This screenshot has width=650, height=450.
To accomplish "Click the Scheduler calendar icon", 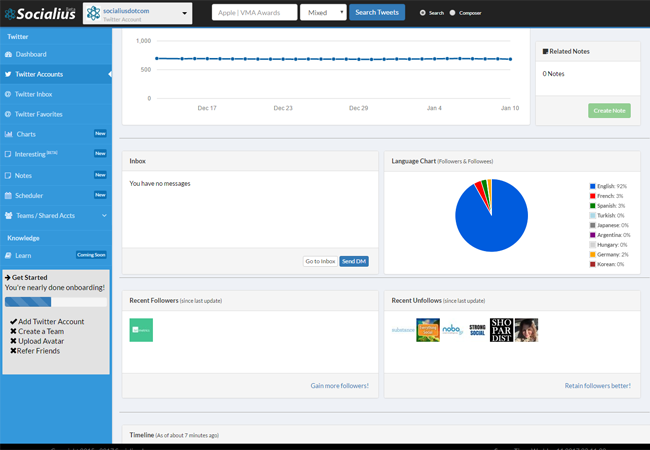I will pos(8,195).
